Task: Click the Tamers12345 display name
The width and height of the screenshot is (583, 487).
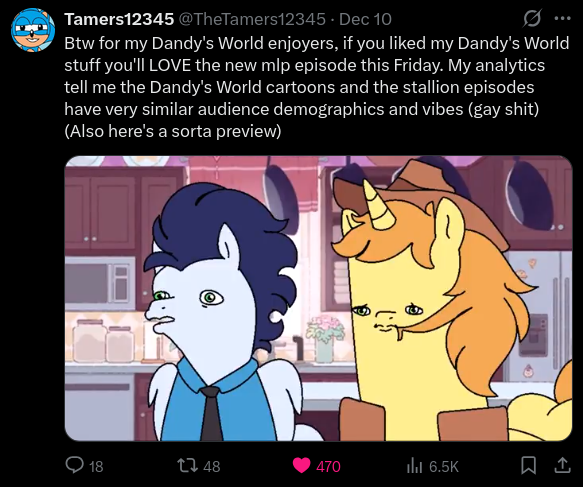Action: tap(119, 19)
